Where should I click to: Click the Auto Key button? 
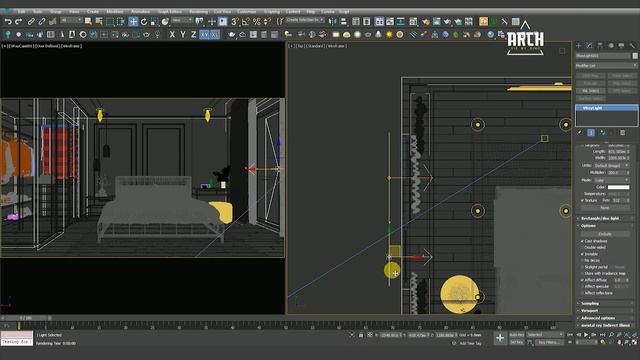pyautogui.click(x=516, y=335)
